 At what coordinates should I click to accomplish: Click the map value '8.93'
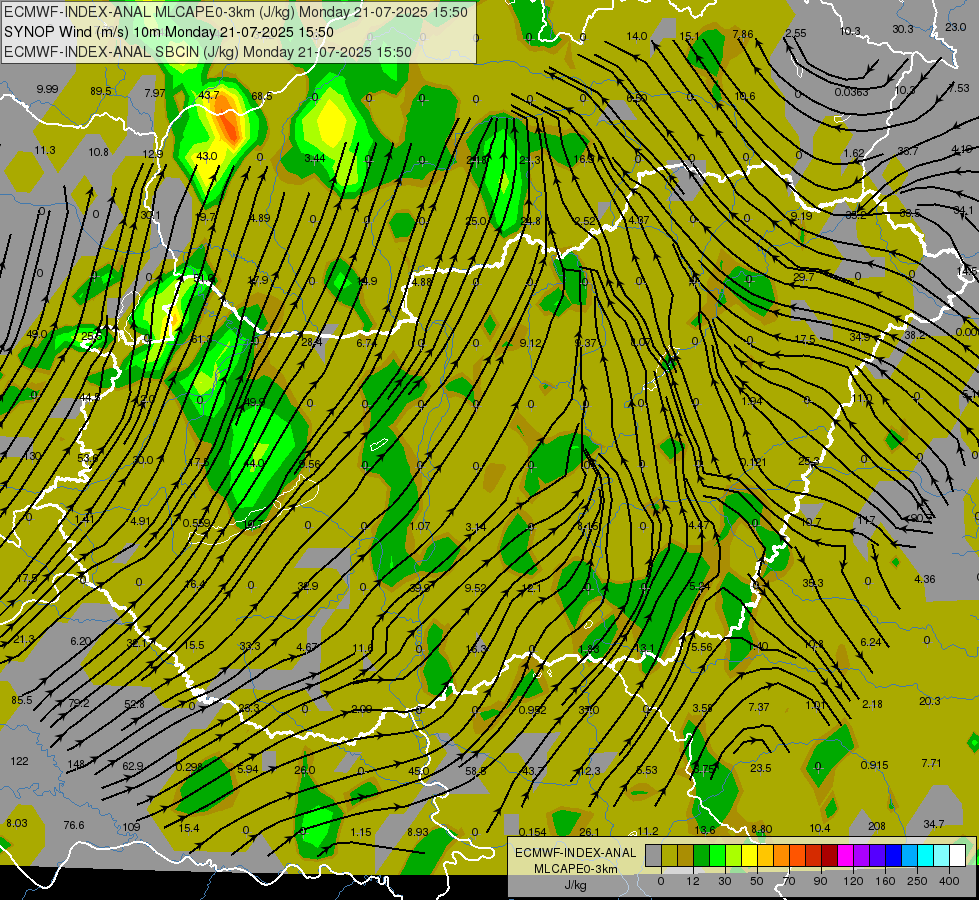tap(418, 832)
